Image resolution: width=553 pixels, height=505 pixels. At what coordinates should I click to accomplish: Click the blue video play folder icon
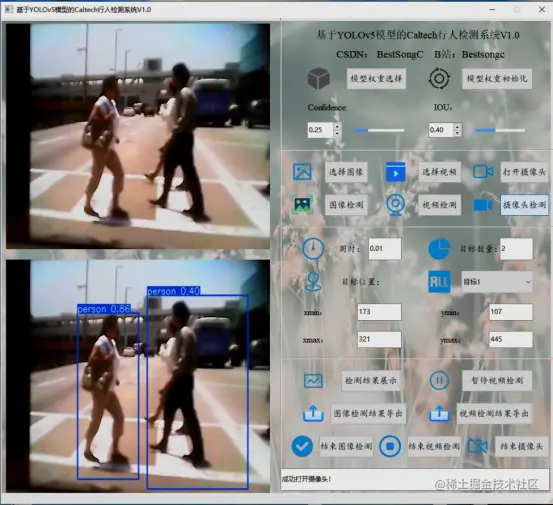[x=395, y=172]
